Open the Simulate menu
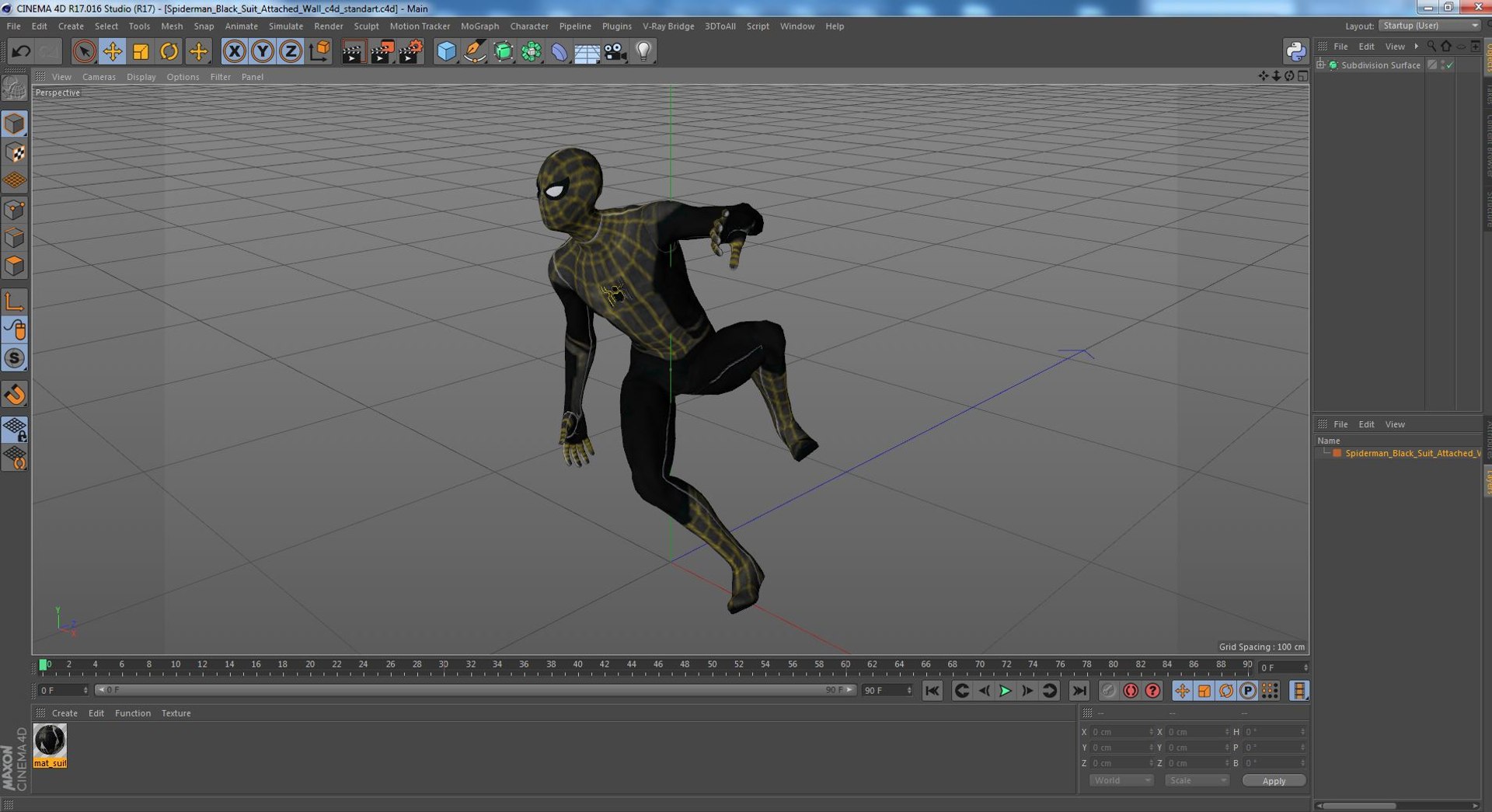This screenshot has width=1492, height=812. pyautogui.click(x=286, y=26)
